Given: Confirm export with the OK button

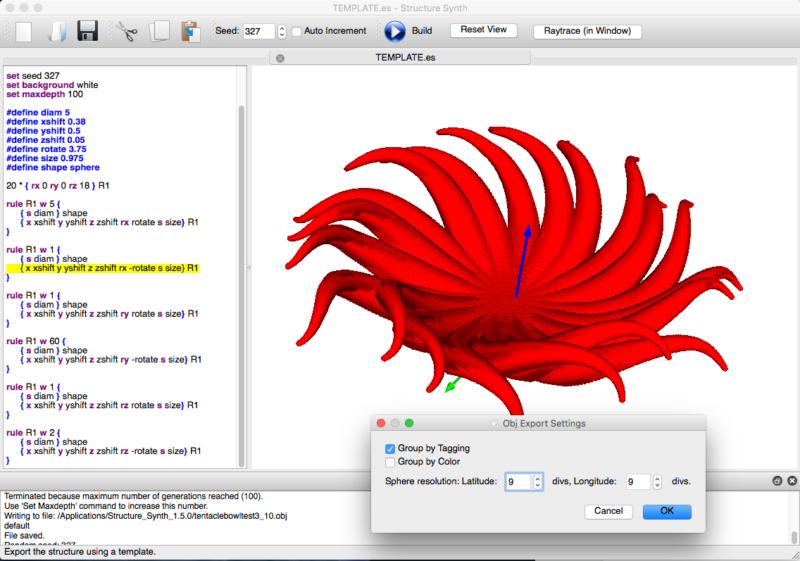Looking at the screenshot, I should click(x=667, y=511).
